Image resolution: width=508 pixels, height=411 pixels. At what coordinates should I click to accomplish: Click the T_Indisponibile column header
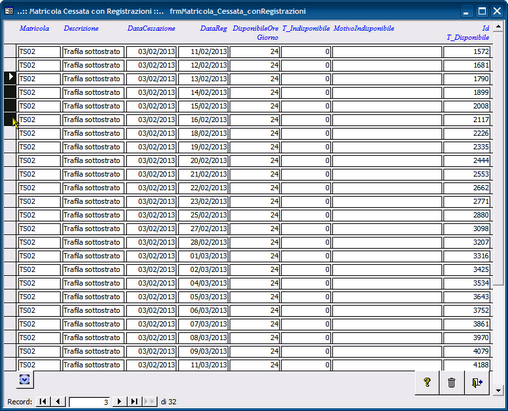[306, 28]
